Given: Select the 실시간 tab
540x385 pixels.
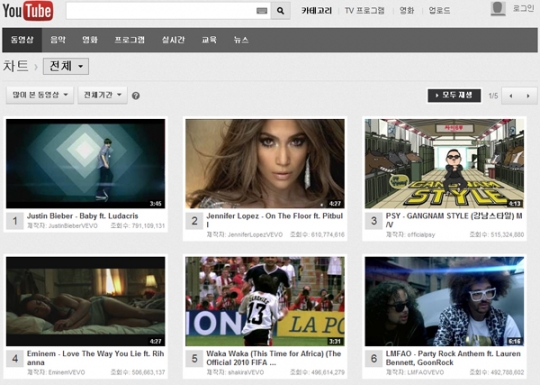Looking at the screenshot, I should [173, 40].
